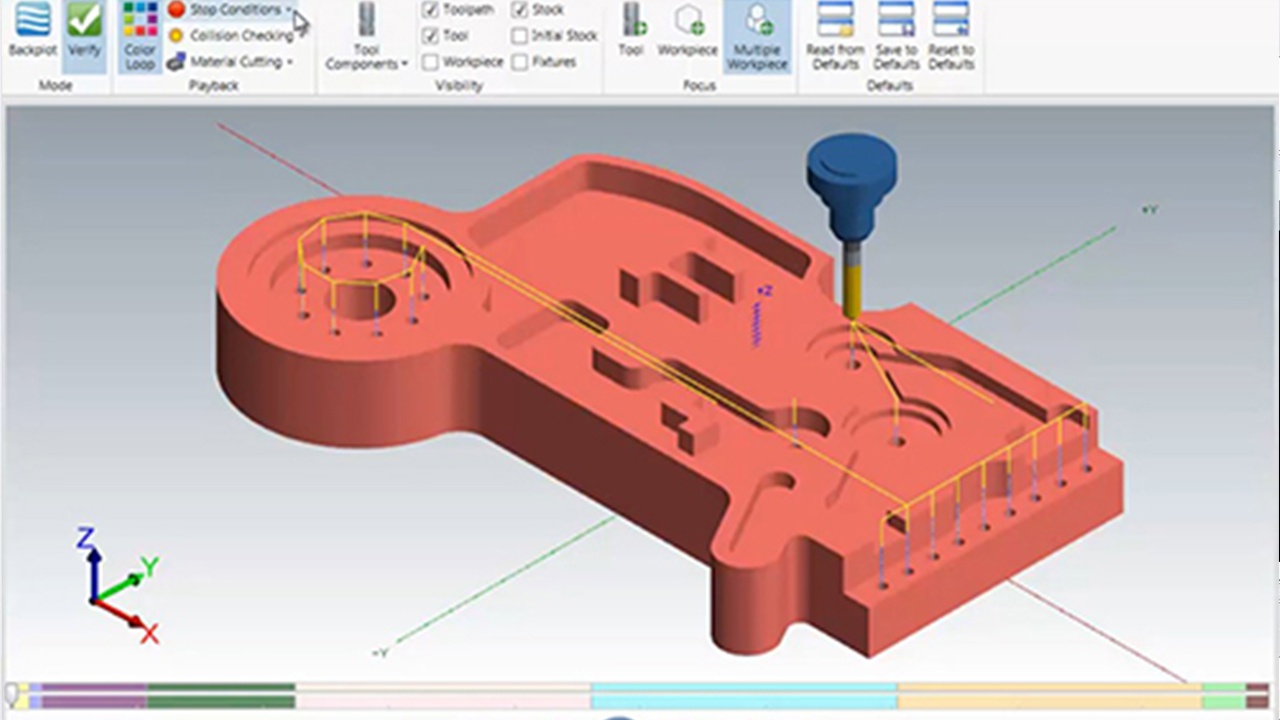Click Reset to Defaults

[951, 36]
